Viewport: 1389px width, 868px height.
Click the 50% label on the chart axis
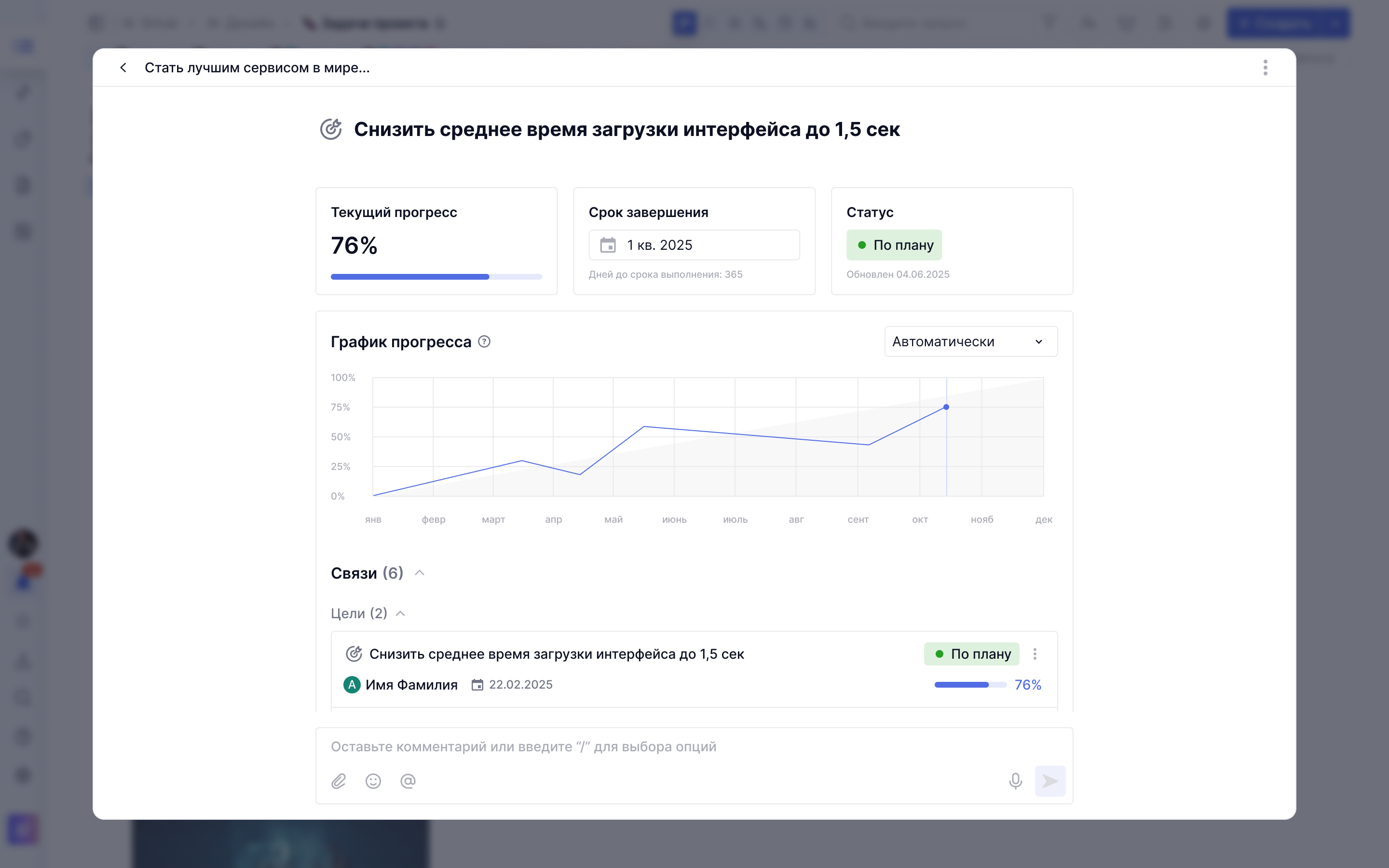click(x=340, y=437)
